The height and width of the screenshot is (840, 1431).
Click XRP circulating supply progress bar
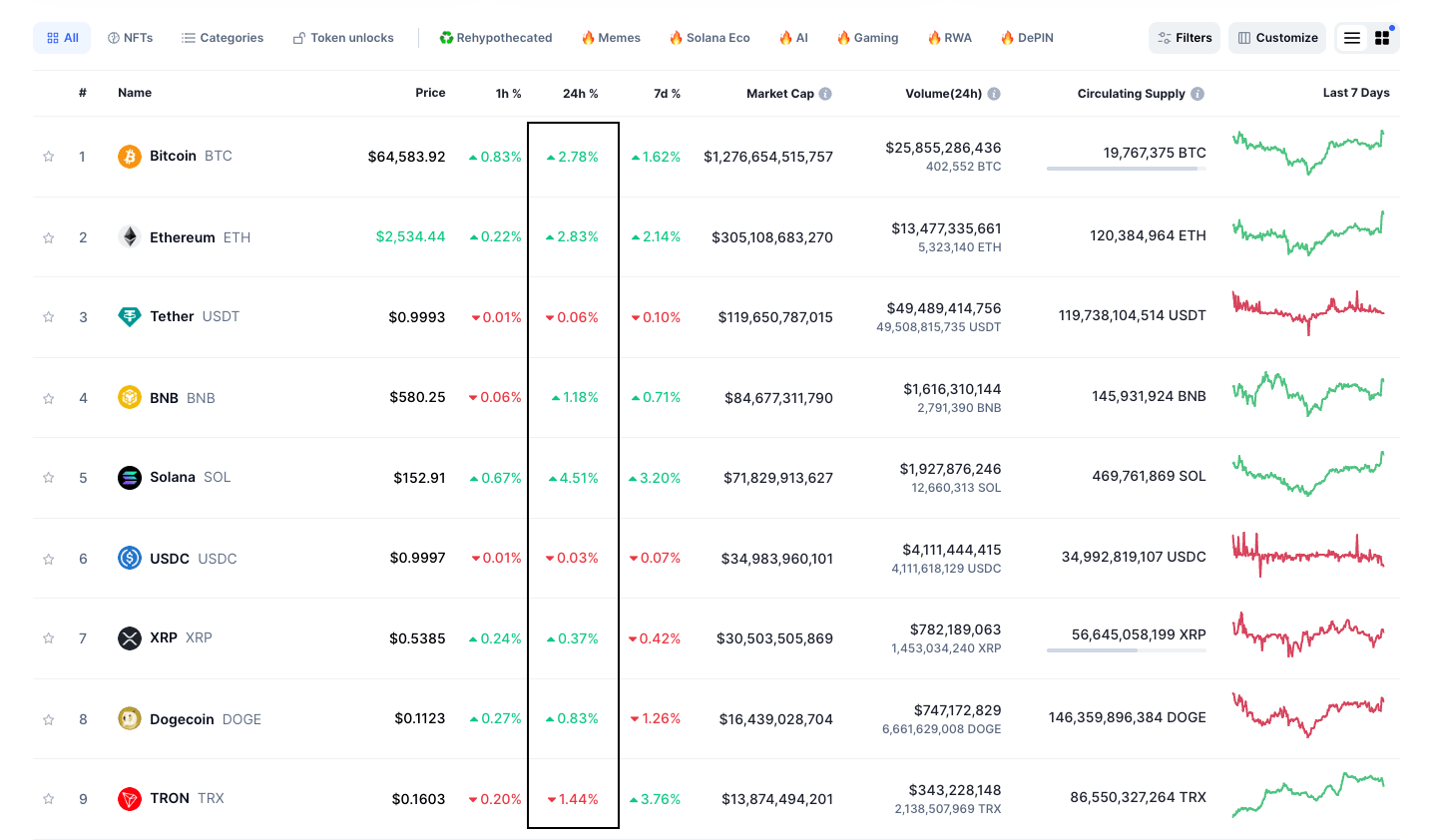tap(1127, 650)
